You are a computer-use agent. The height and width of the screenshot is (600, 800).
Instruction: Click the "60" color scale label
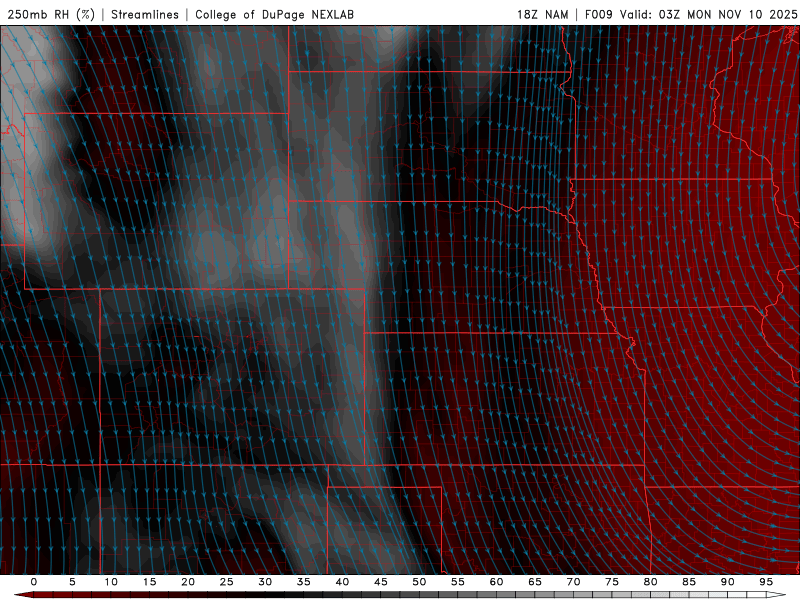coord(496,582)
